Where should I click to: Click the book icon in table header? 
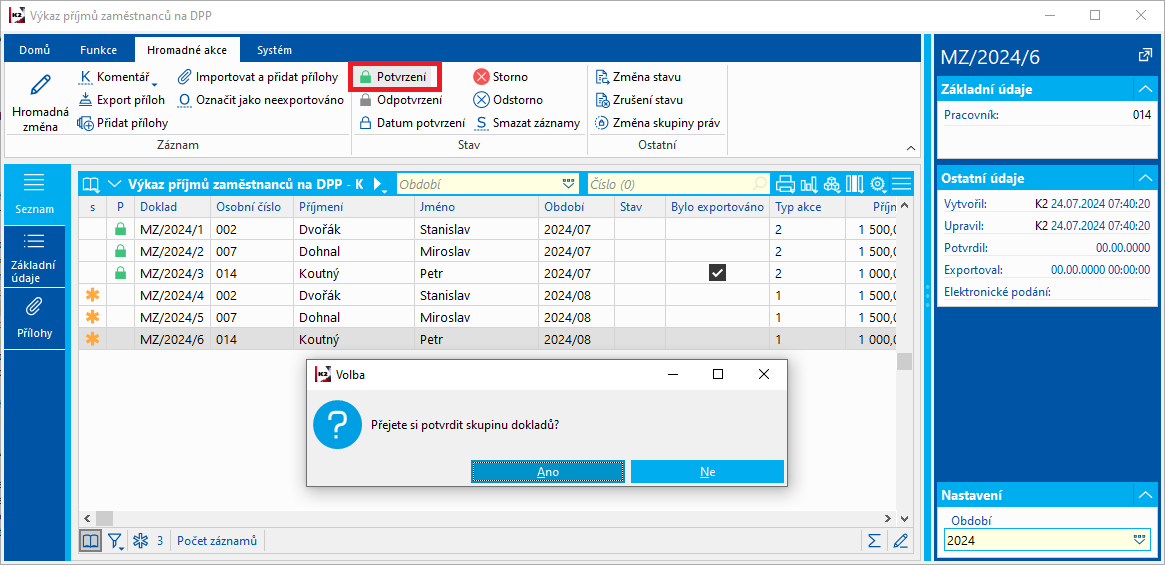click(91, 184)
